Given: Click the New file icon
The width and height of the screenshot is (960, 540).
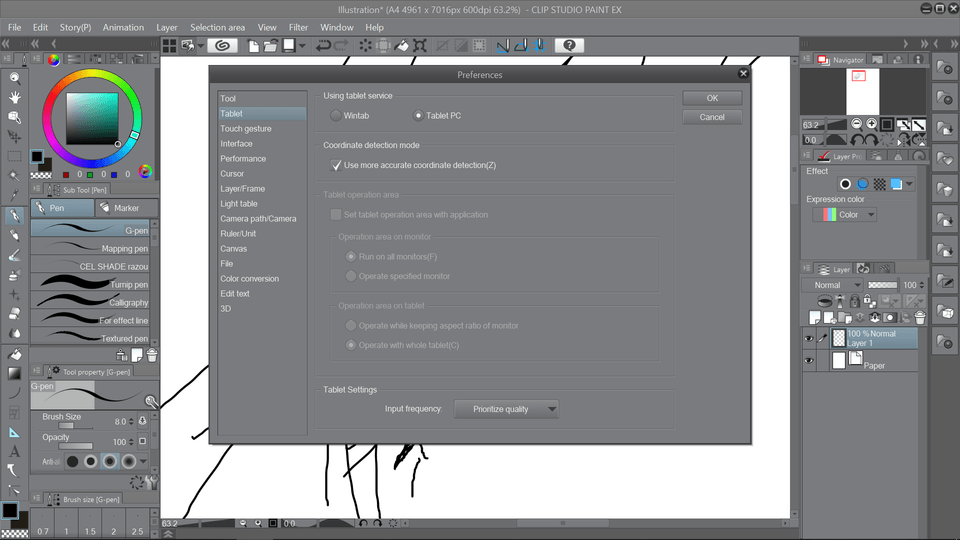Looking at the screenshot, I should [x=253, y=45].
